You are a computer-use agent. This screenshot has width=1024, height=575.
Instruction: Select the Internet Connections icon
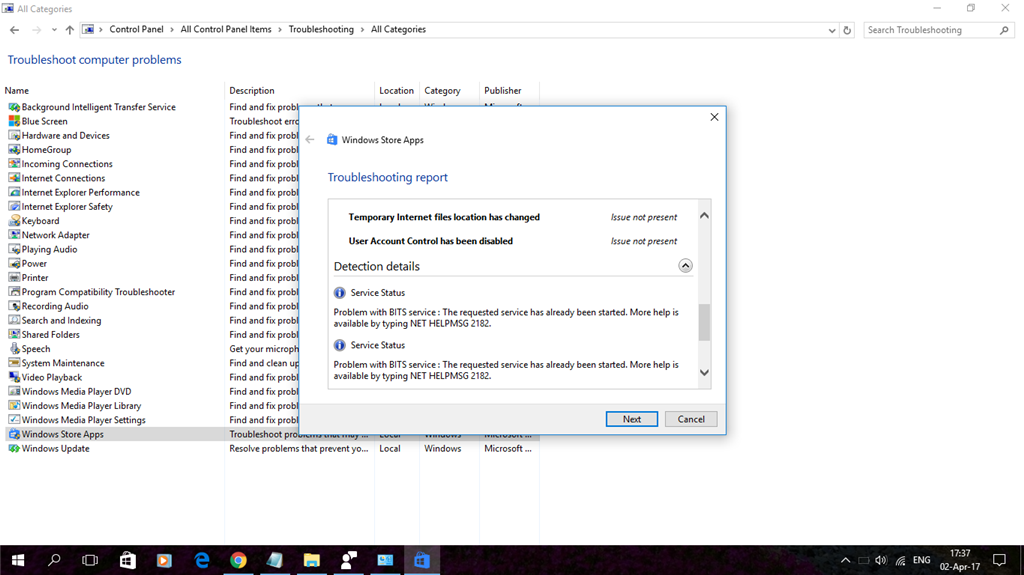pos(14,178)
